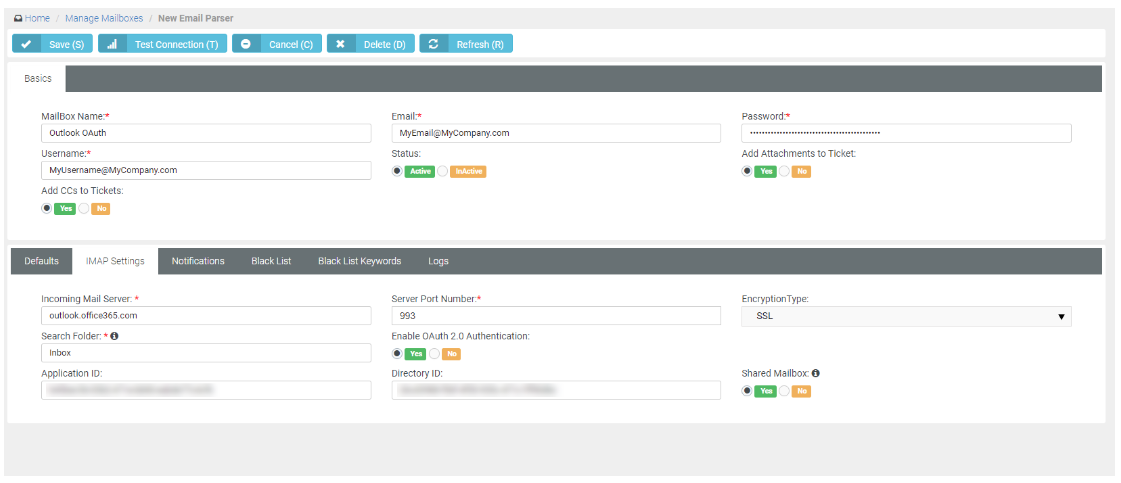Click the Server Port Number field
The image size is (1121, 483).
(x=555, y=316)
